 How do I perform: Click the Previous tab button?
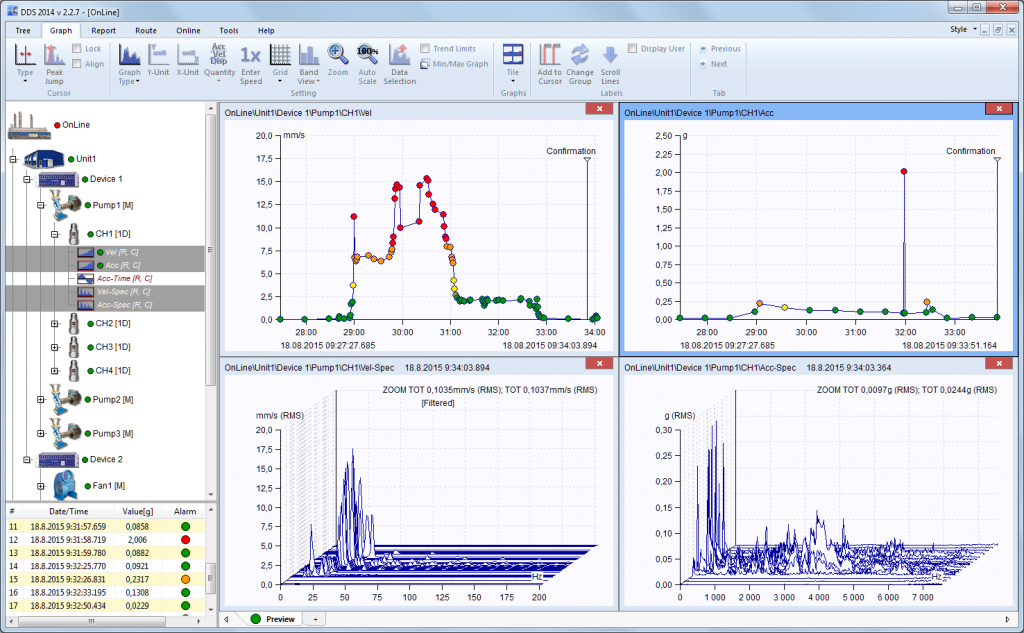[x=719, y=48]
